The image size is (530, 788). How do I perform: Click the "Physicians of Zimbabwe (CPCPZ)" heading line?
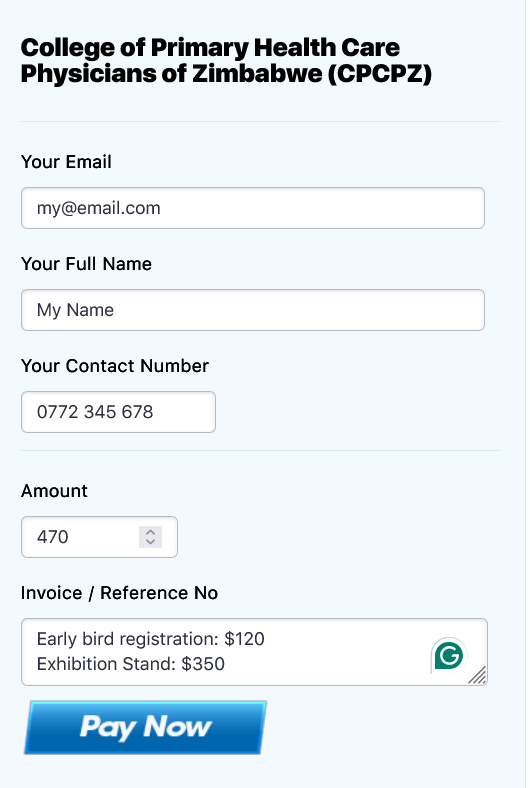[x=226, y=74]
